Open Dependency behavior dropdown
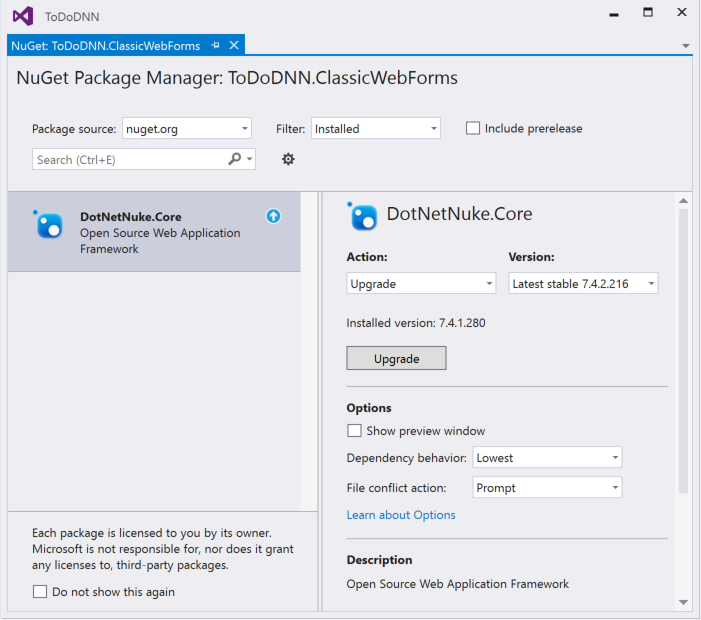This screenshot has width=701, height=620. [547, 457]
